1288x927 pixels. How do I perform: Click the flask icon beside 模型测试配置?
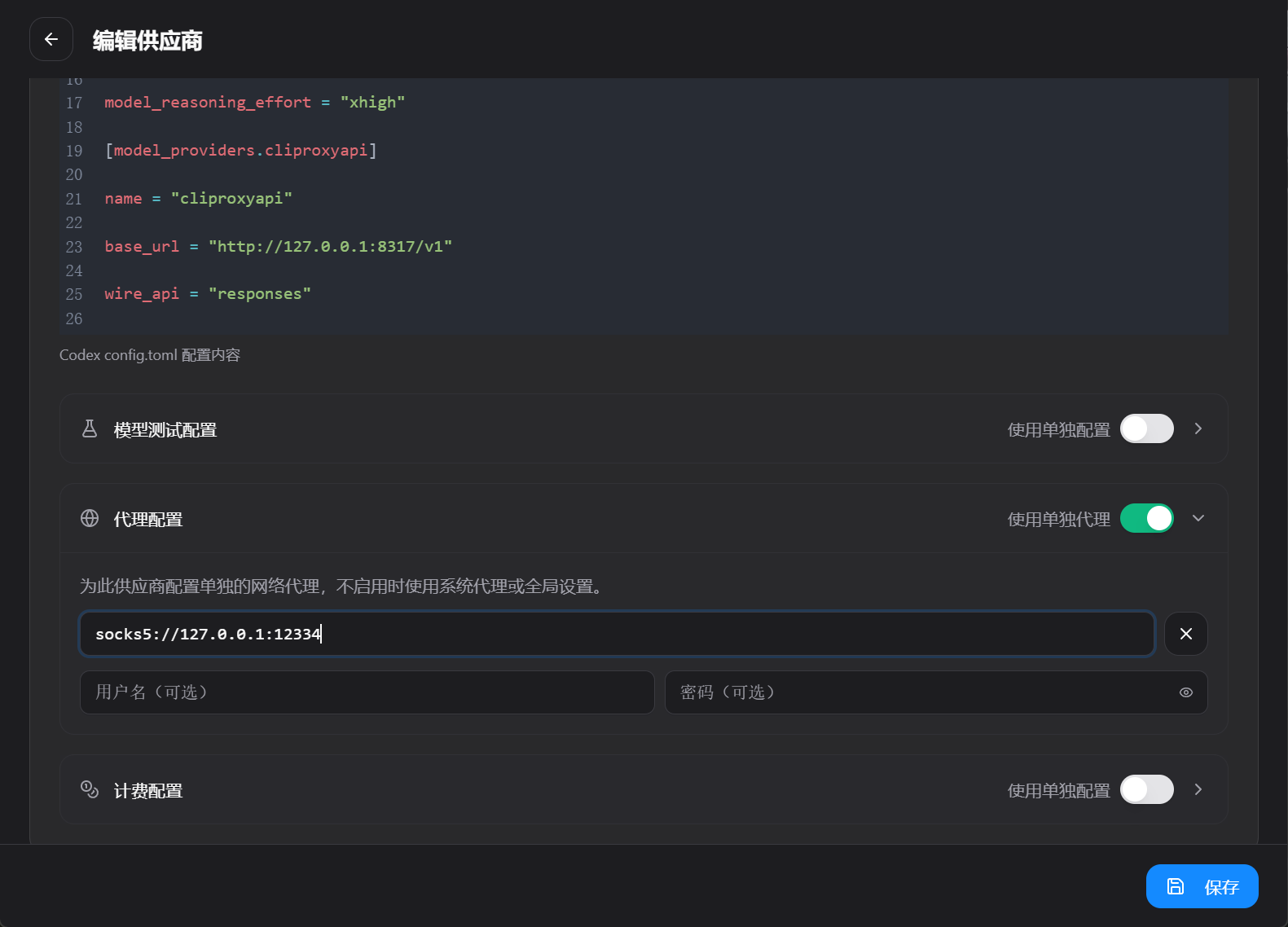(90, 428)
